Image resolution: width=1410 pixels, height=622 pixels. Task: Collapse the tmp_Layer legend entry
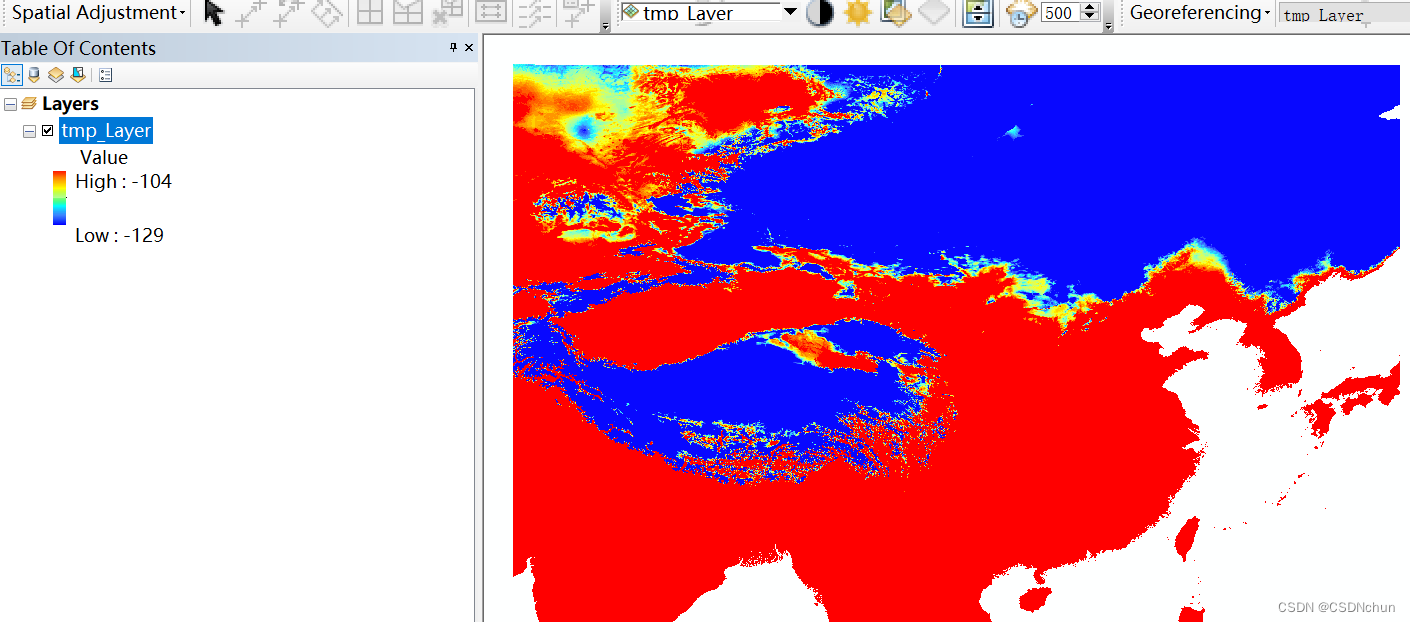[28, 130]
